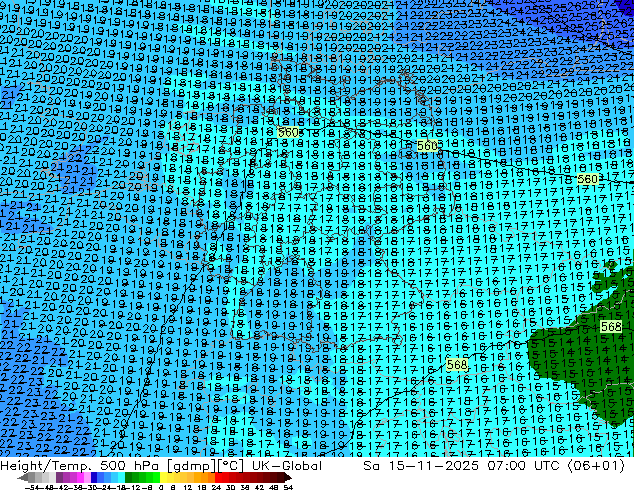634x490 pixels.
Task: Click the 568 contour label on the cyan area
Action: click(x=457, y=365)
